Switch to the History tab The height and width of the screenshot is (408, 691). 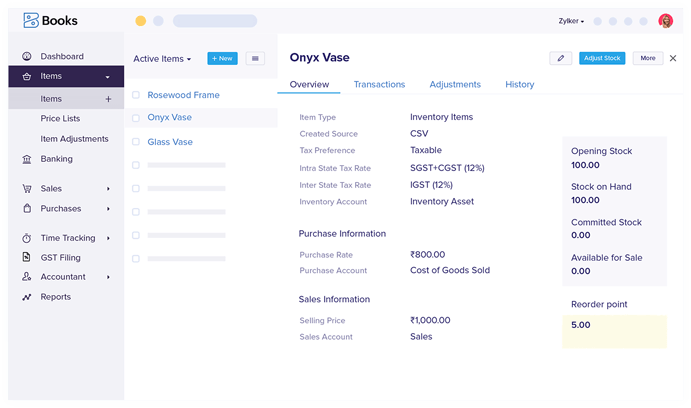tap(520, 84)
